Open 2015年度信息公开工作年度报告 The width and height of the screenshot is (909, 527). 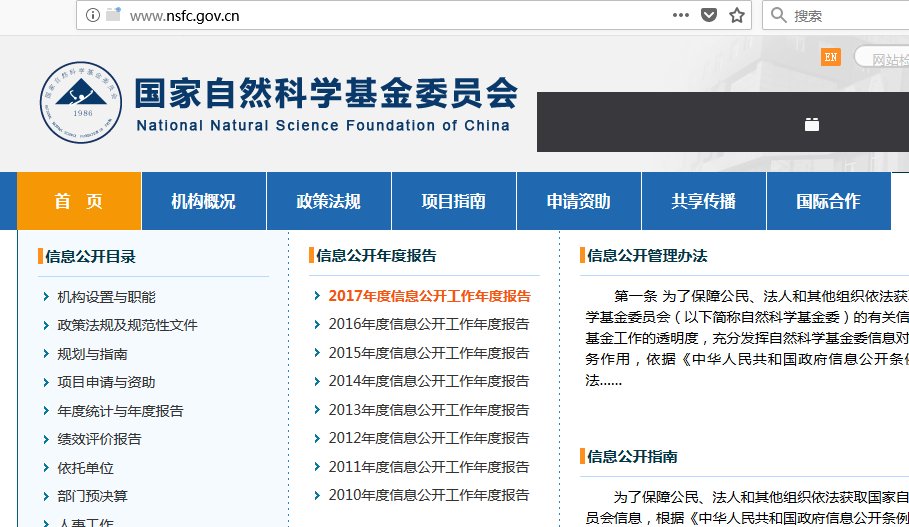[429, 353]
